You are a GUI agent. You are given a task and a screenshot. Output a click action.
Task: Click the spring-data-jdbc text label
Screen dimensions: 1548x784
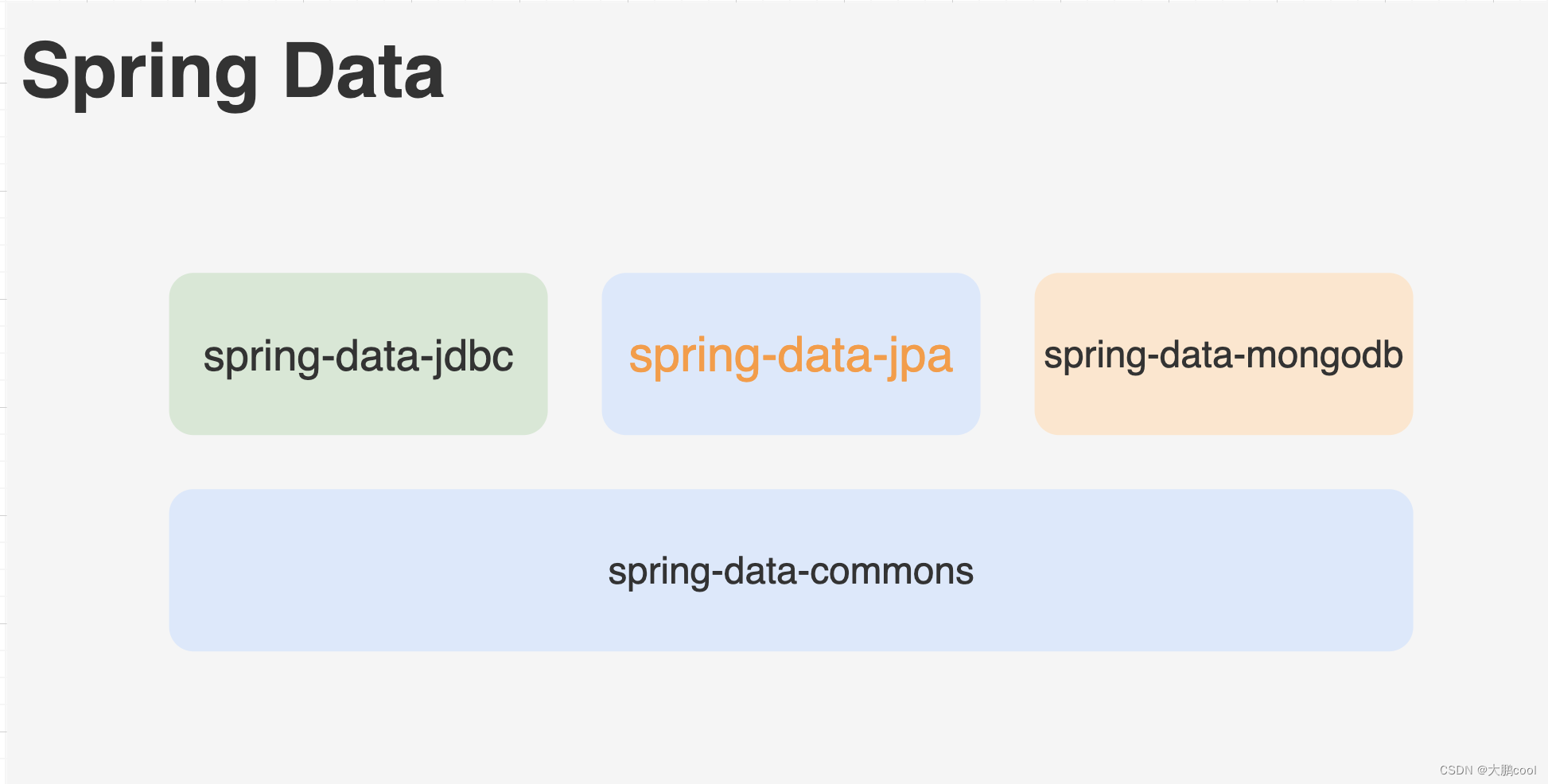coord(358,356)
